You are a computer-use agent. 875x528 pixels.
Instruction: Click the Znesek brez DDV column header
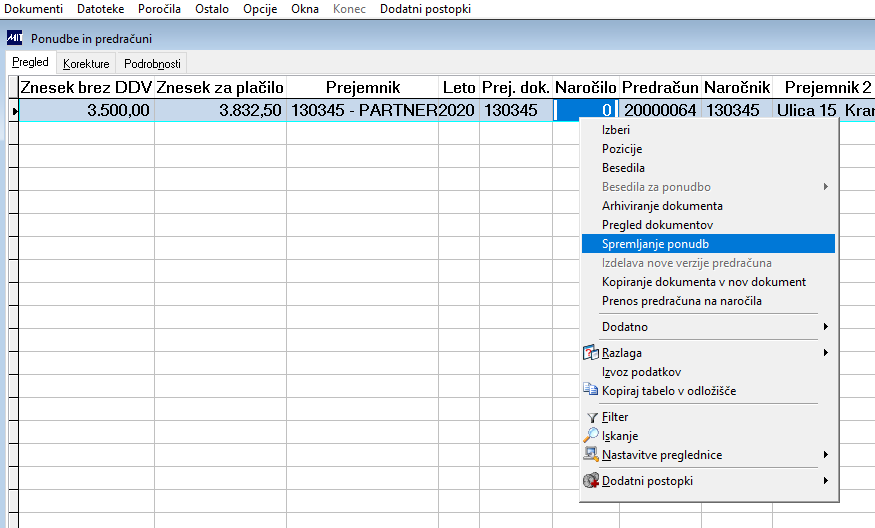pyautogui.click(x=86, y=87)
